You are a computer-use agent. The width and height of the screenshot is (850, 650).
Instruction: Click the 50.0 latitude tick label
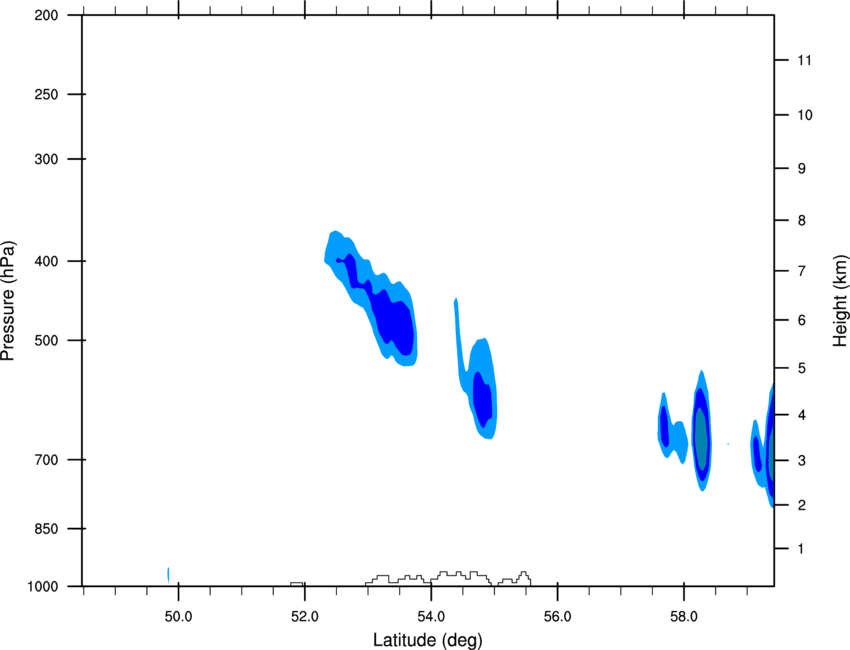(178, 617)
